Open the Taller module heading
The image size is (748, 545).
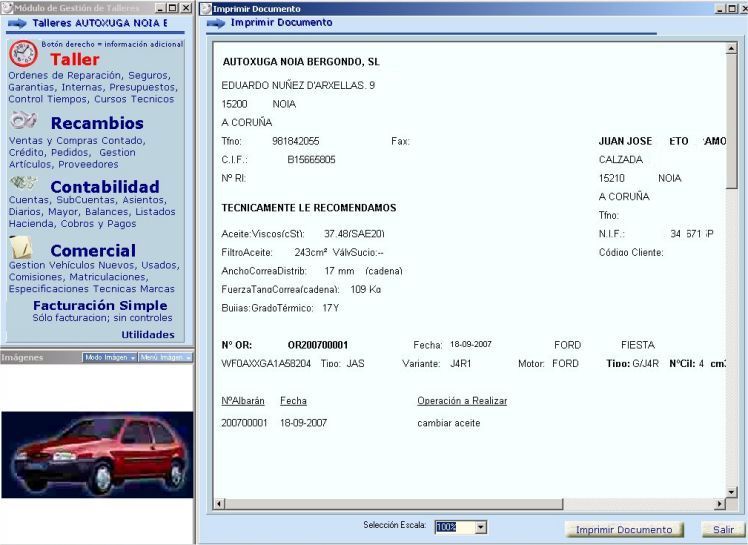pyautogui.click(x=75, y=60)
